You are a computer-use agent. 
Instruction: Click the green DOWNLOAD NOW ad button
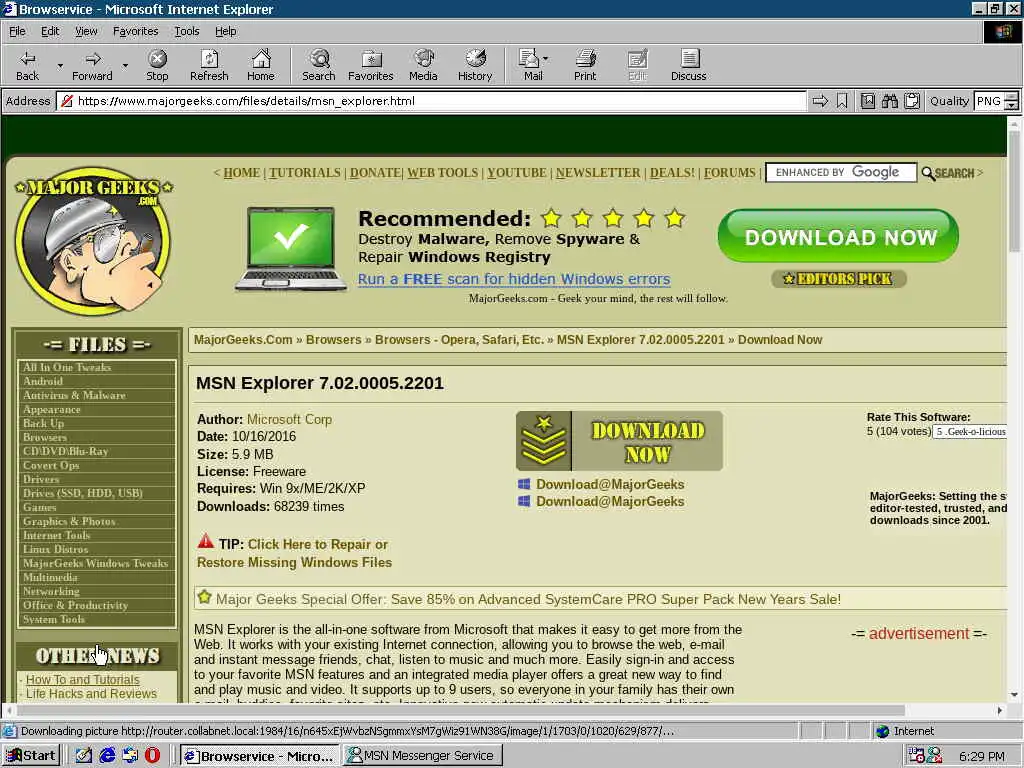click(x=839, y=236)
